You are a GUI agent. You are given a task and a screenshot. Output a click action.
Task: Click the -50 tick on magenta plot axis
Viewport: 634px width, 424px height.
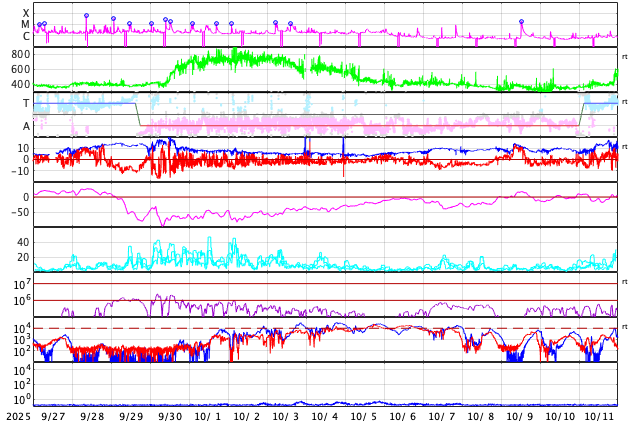pos(18,211)
